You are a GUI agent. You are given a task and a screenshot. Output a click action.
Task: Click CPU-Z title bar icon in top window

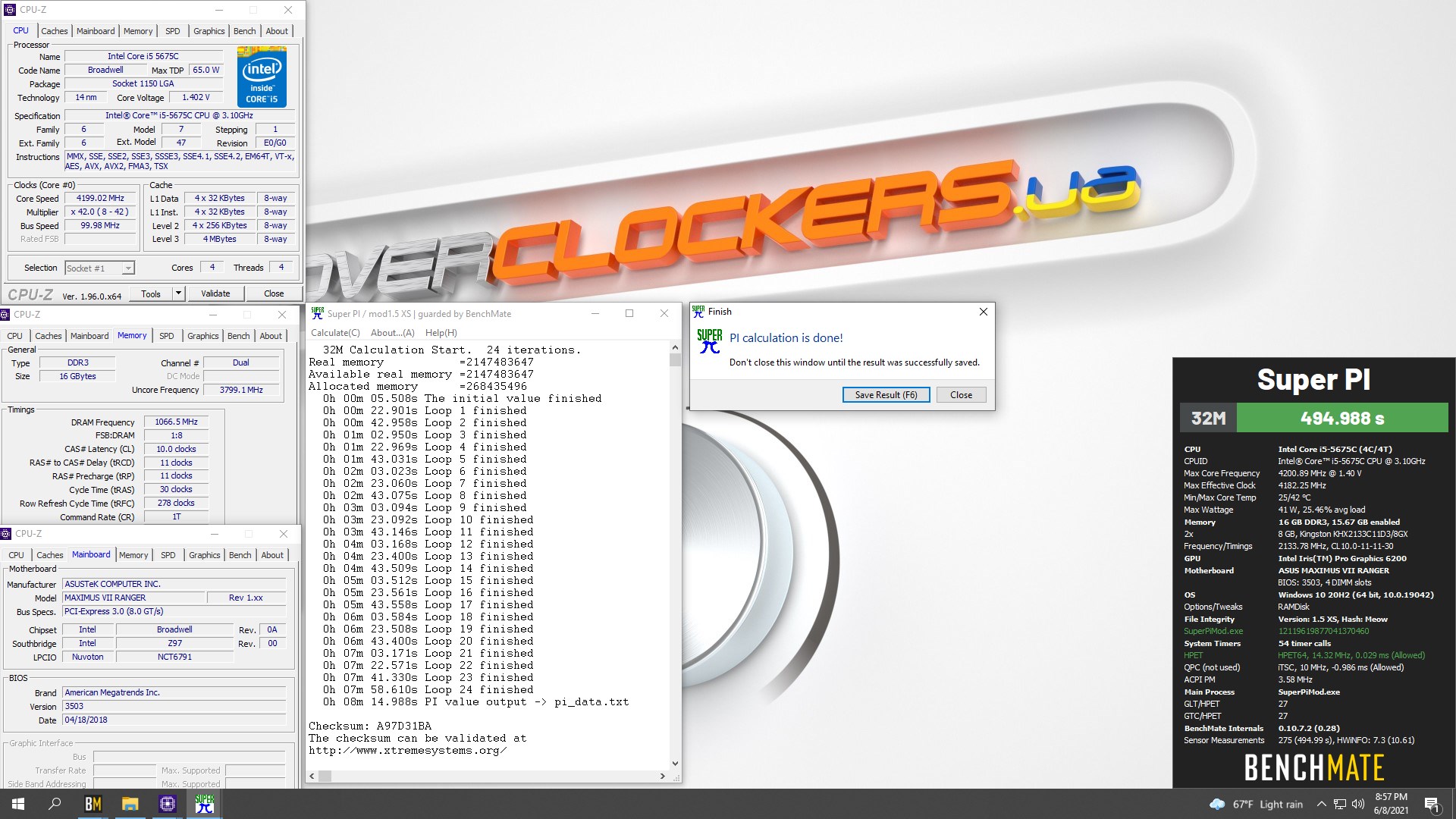[x=10, y=10]
